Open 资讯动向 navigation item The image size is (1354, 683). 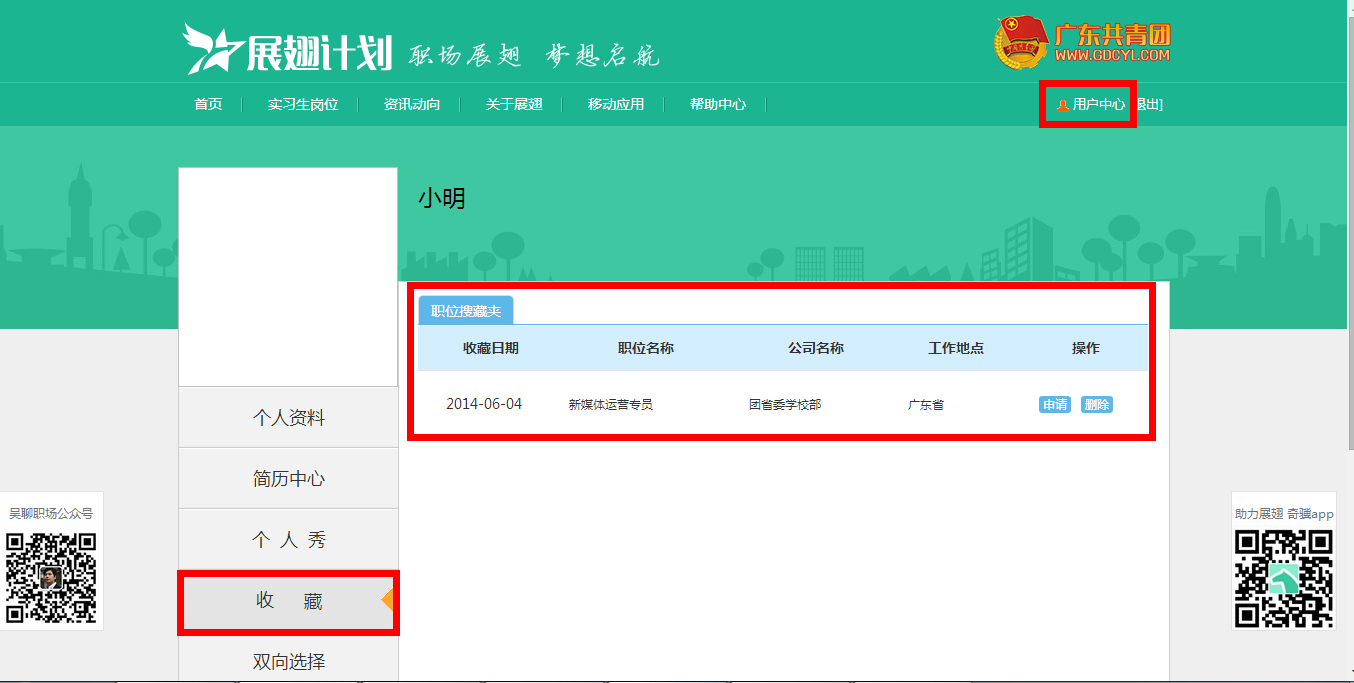coord(412,104)
